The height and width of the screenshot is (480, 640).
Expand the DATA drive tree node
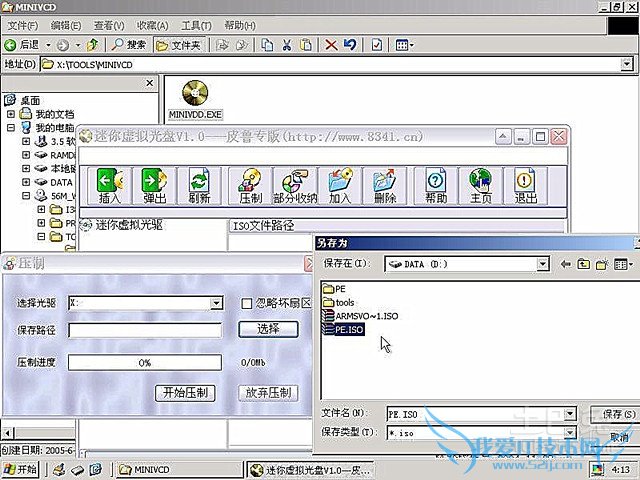pyautogui.click(x=26, y=182)
